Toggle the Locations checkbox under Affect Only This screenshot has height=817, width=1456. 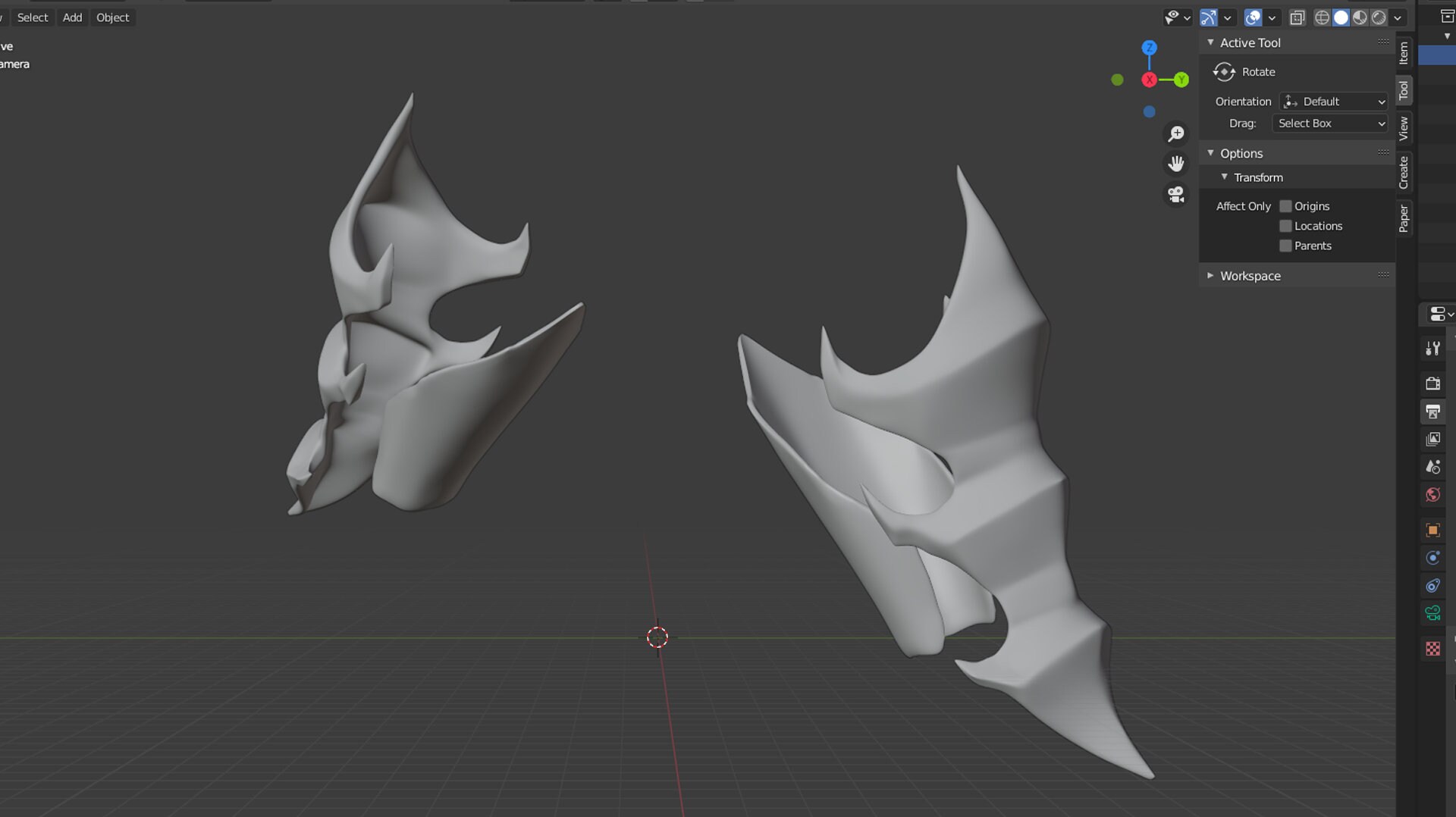[1285, 225]
